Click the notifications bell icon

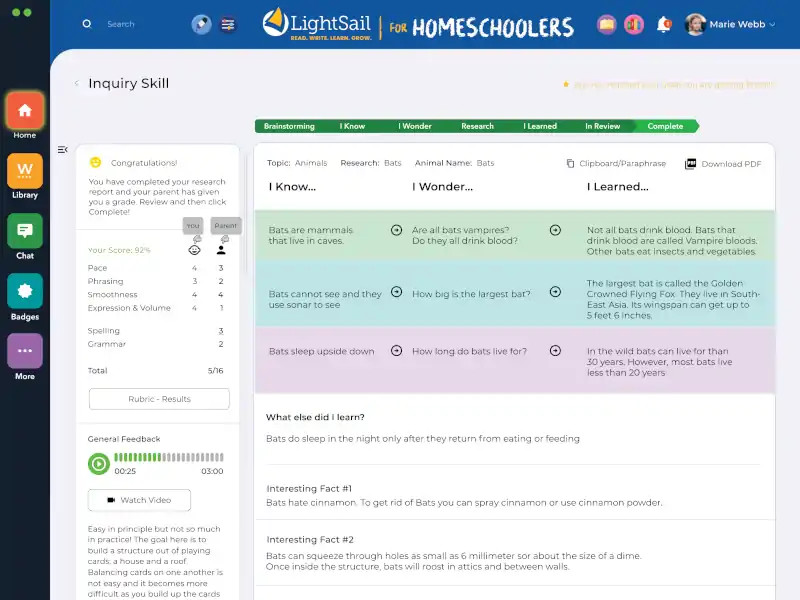[x=663, y=24]
